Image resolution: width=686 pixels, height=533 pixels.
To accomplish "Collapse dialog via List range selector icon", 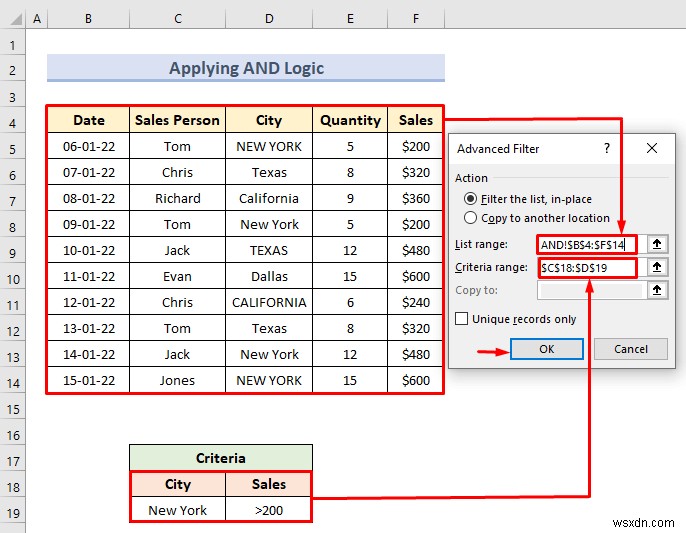I will click(657, 244).
